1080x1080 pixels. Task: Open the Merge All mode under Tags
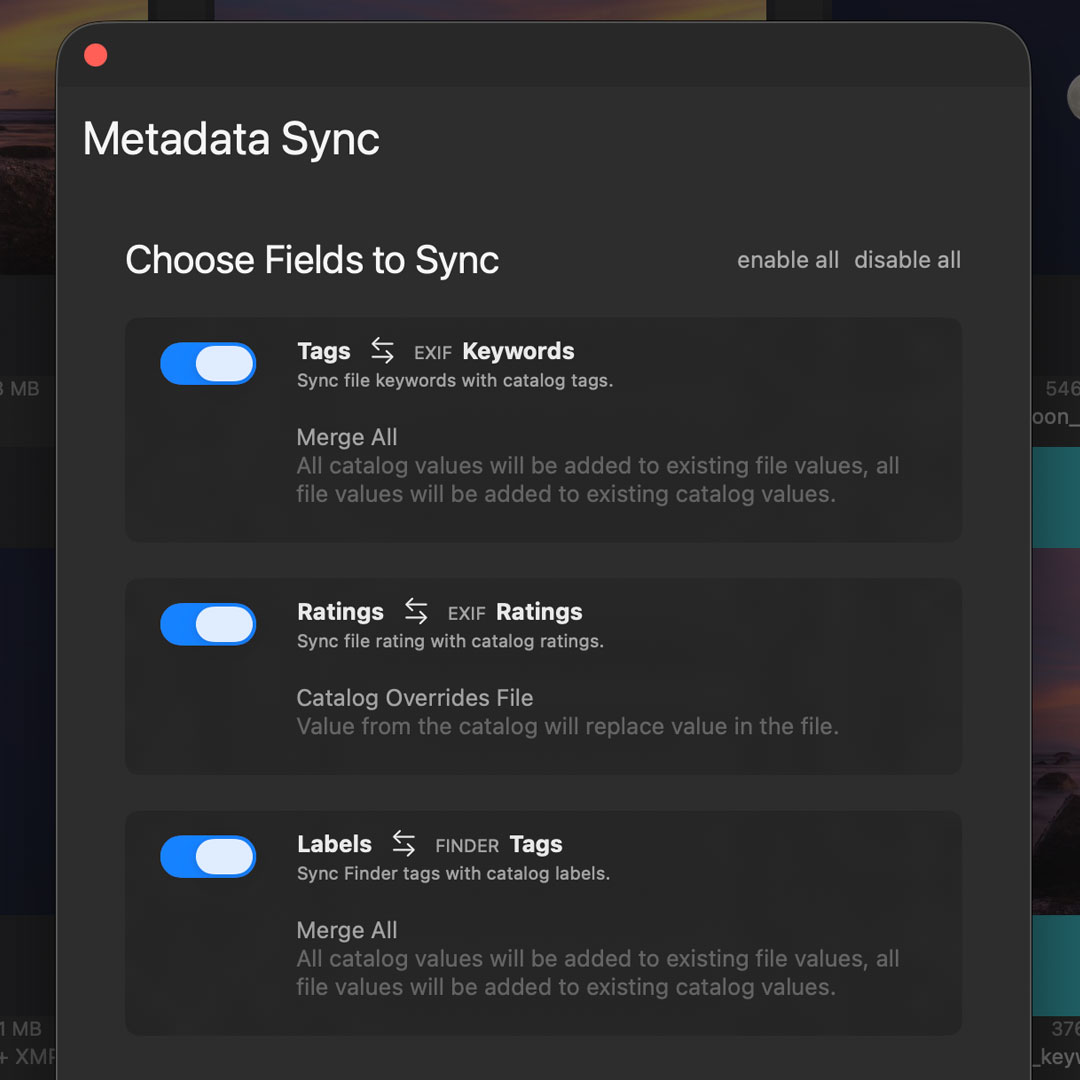coord(347,437)
